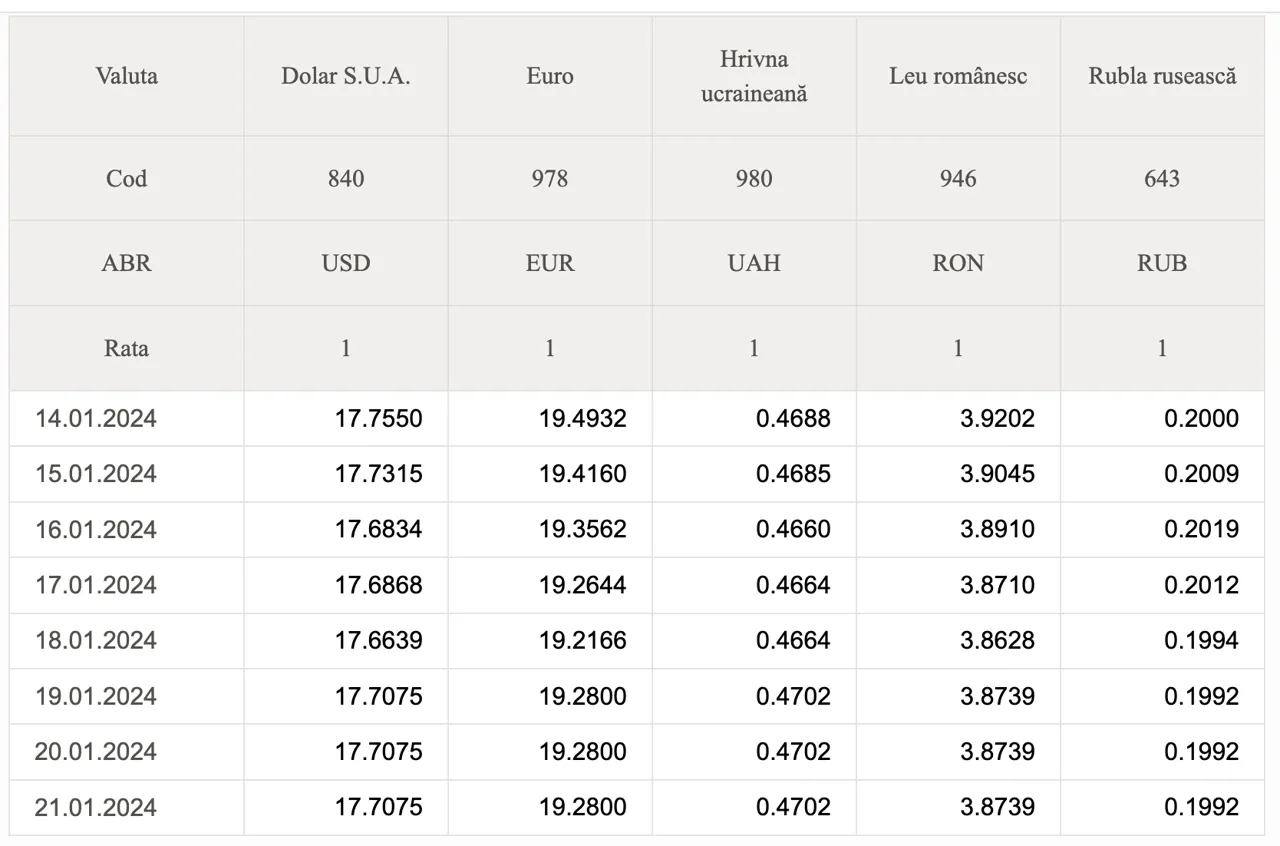Select the 21.01.2024 date cell

pyautogui.click(x=96, y=807)
